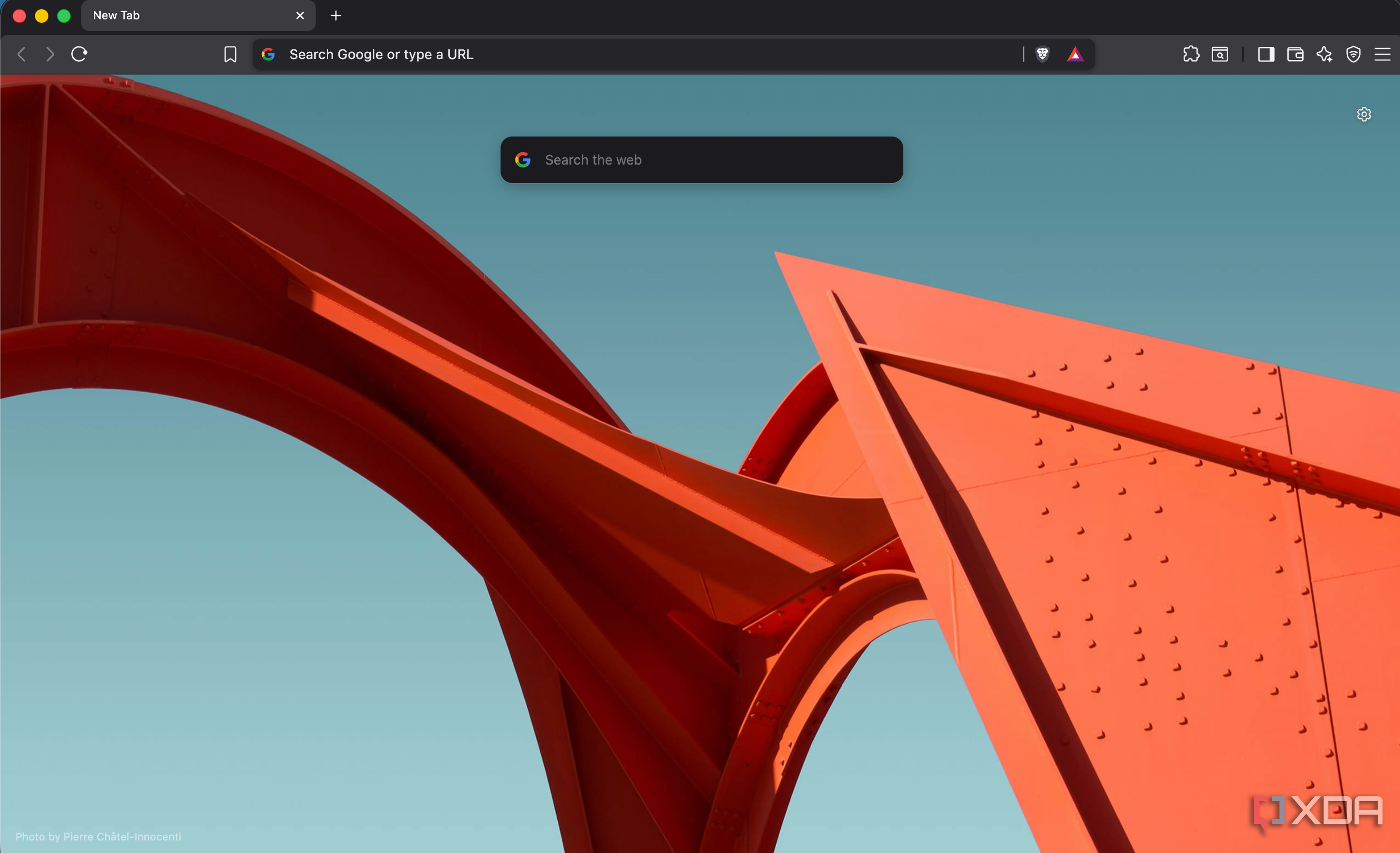The image size is (1400, 853).
Task: Close the New Tab tab
Action: 300,15
